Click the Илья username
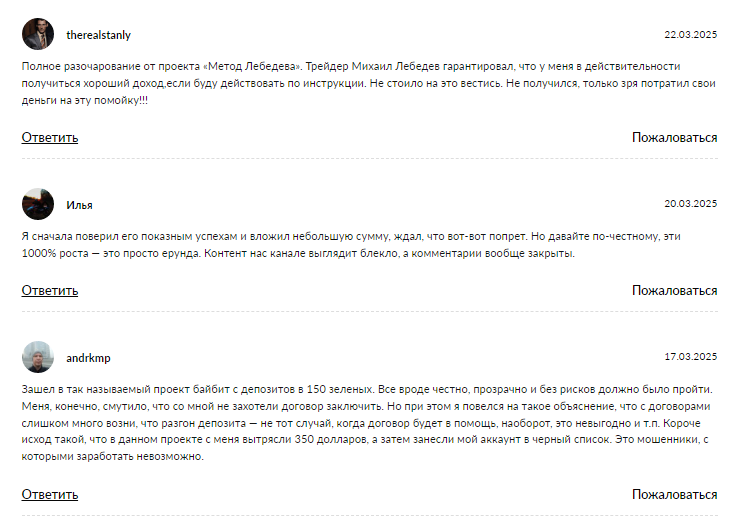The width and height of the screenshot is (755, 529). pos(79,205)
